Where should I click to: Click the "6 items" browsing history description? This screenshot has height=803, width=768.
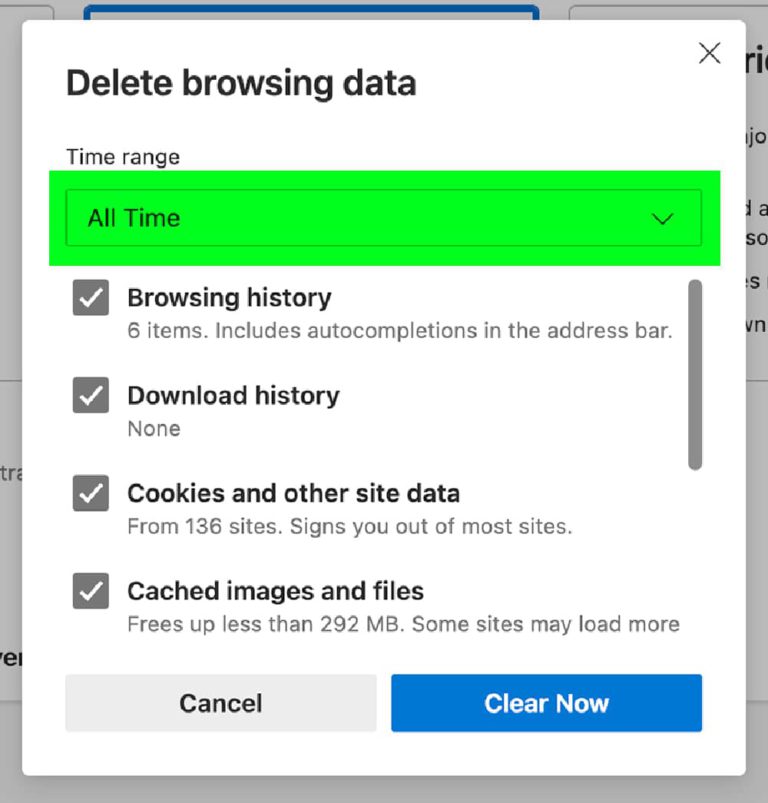pos(399,330)
